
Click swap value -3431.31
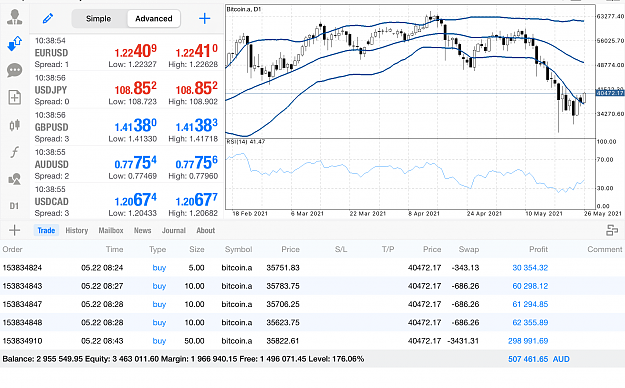pyautogui.click(x=463, y=341)
